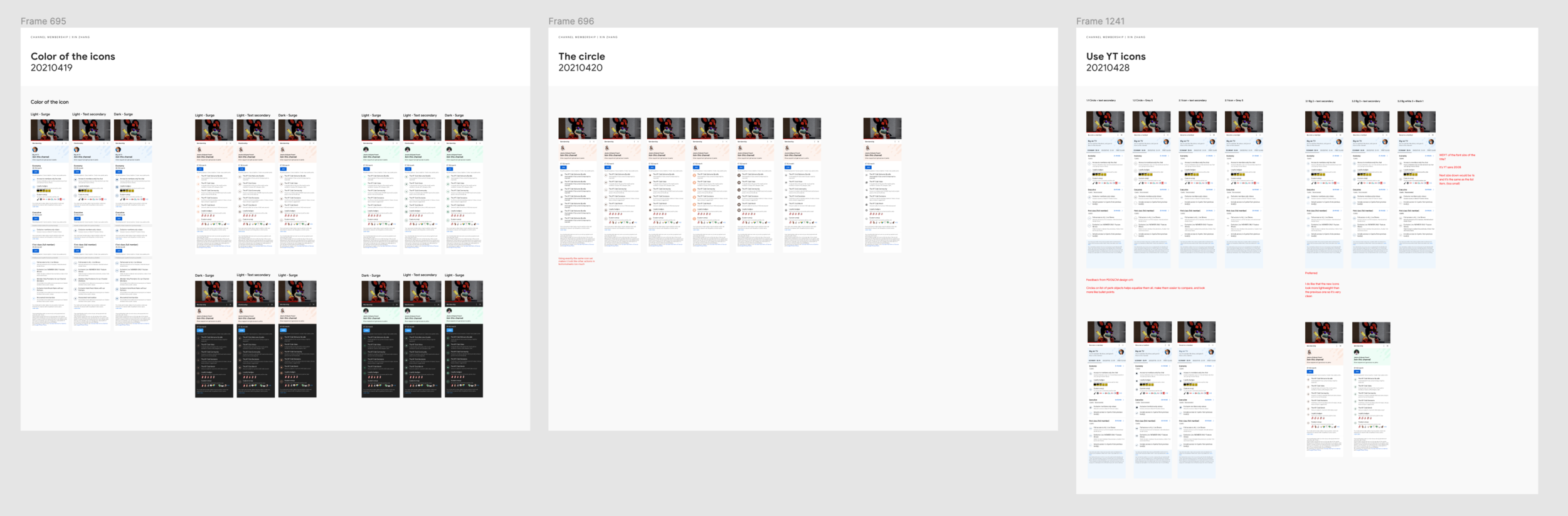Click the "Light - Text secondary" label above the blue-header mockups
The width and height of the screenshot is (1568, 516).
tap(89, 114)
